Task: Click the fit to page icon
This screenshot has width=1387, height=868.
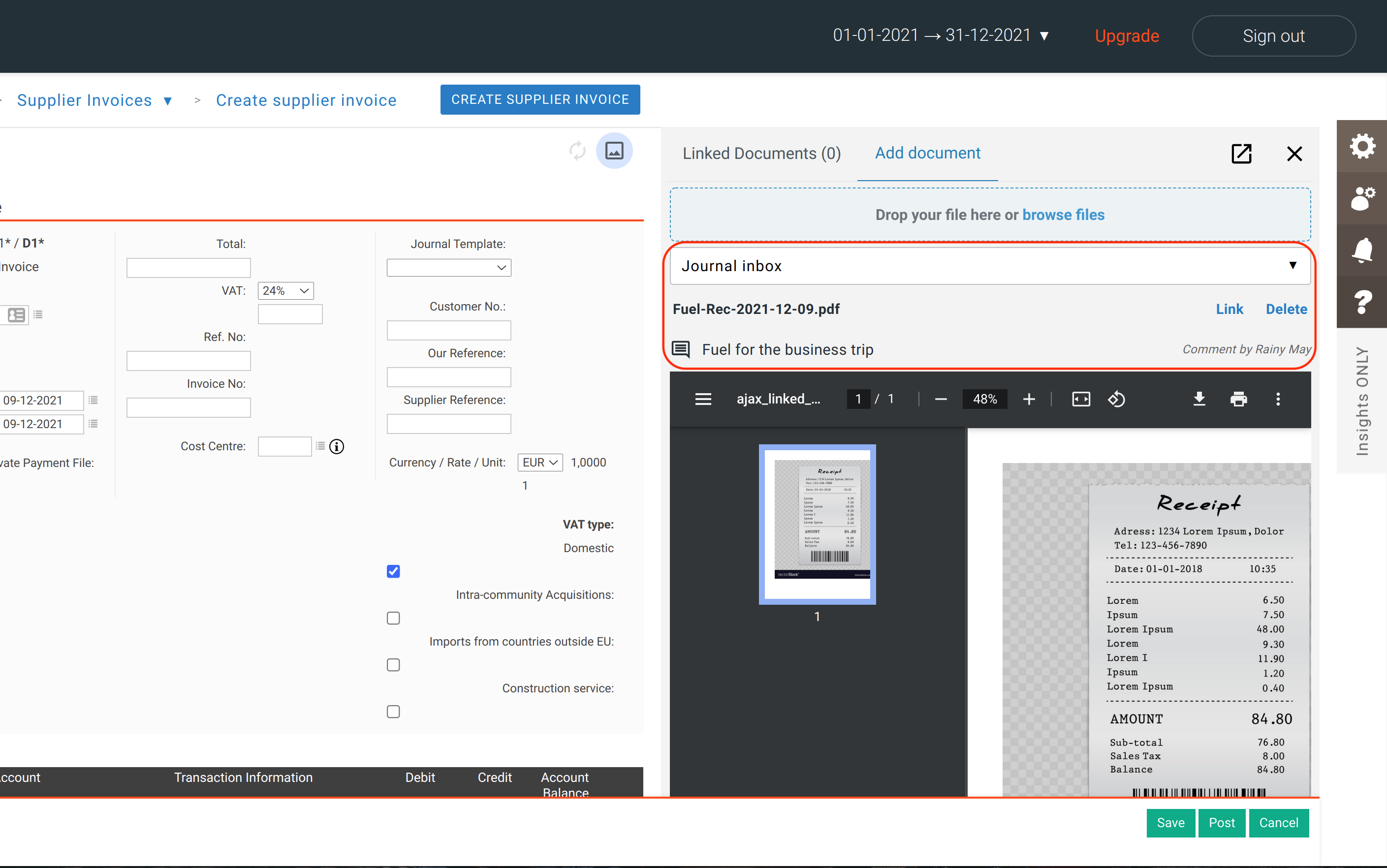Action: (1080, 399)
